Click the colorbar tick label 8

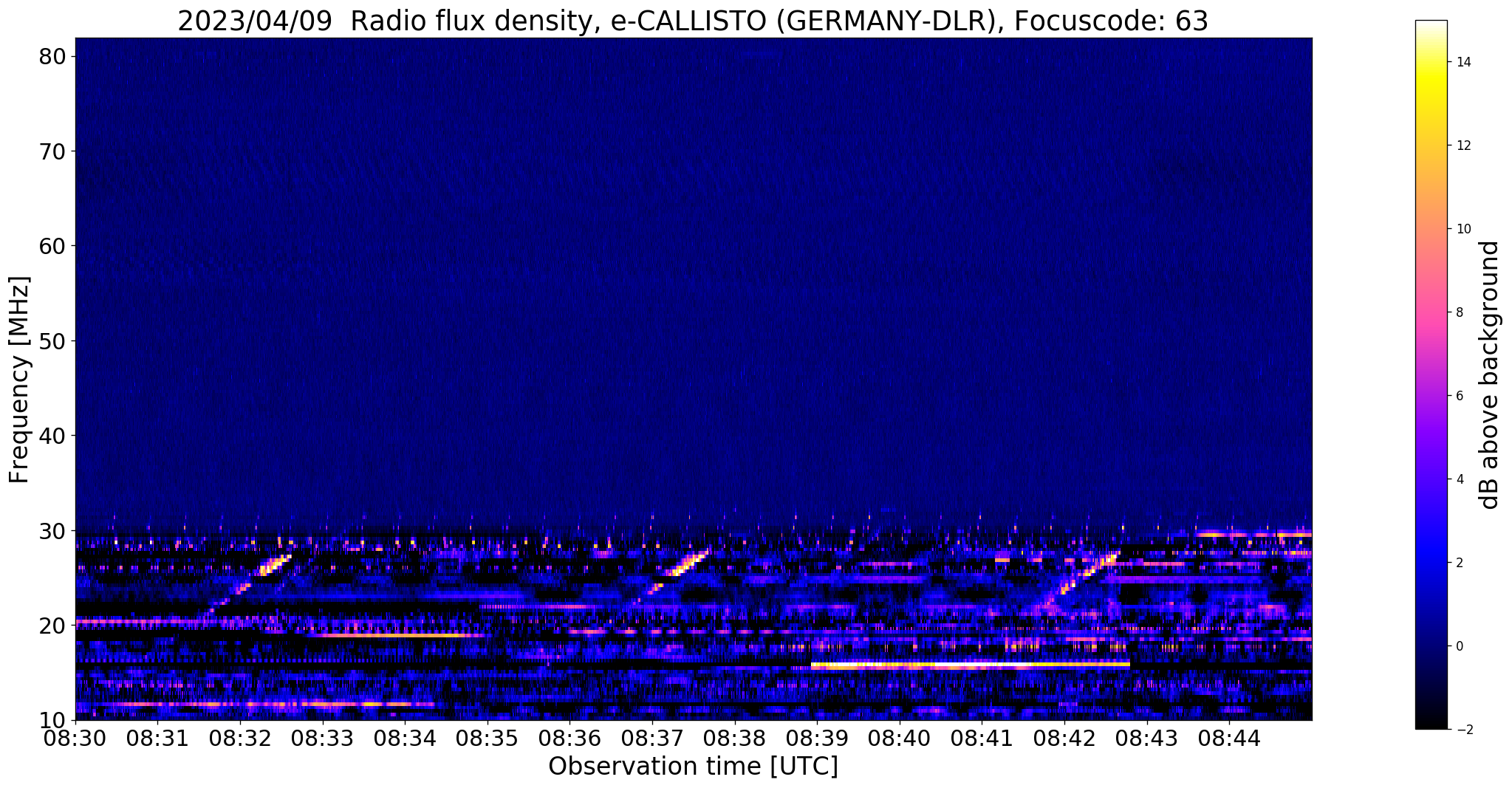coord(1458,312)
